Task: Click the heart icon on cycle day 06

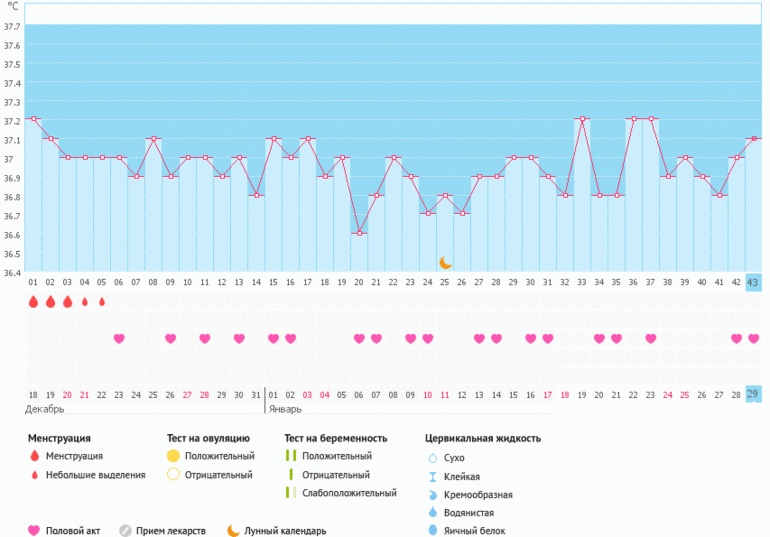Action: coord(119,339)
